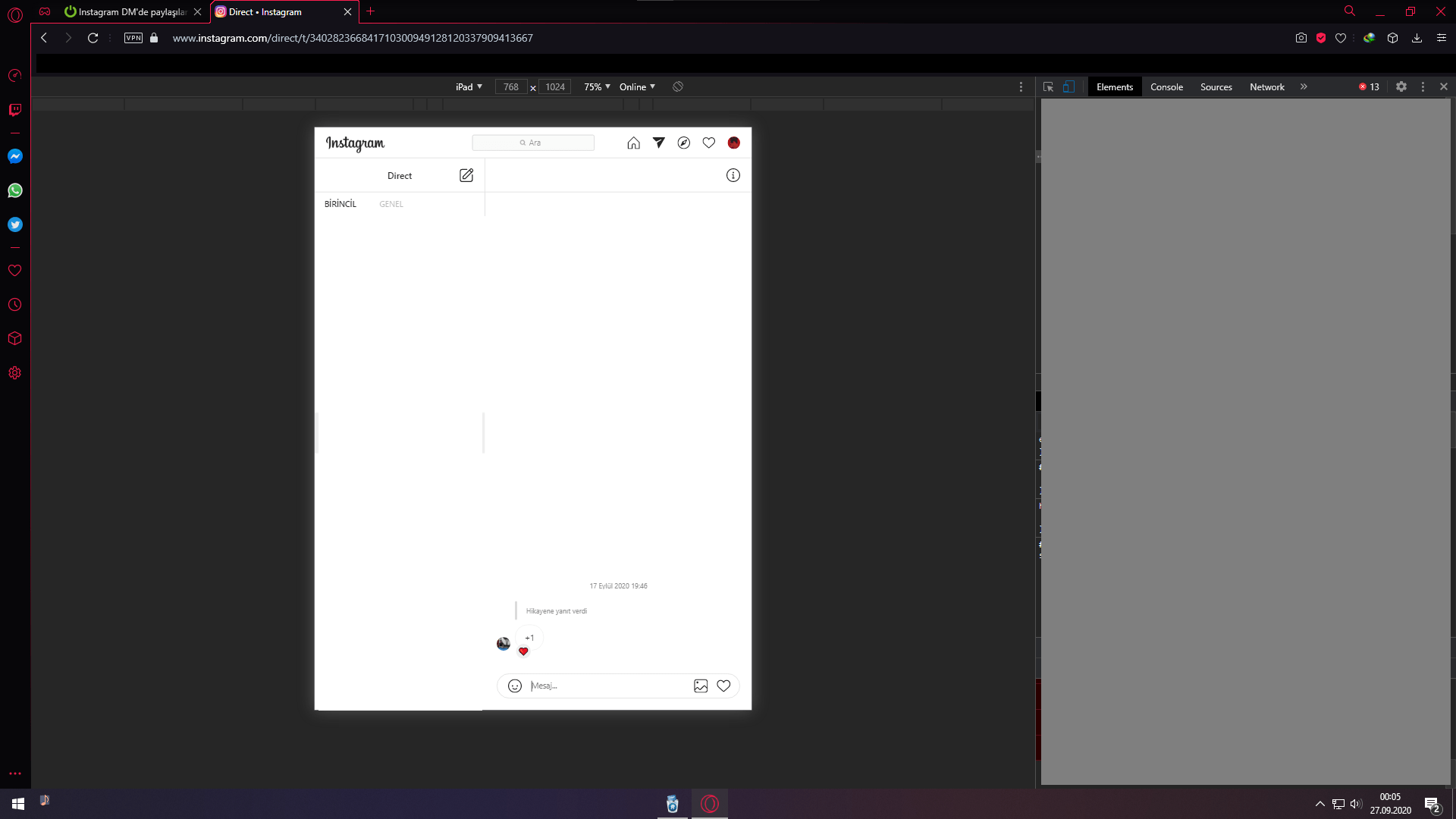The image size is (1456, 819).
Task: Compose a new message with the pencil icon
Action: pos(466,175)
